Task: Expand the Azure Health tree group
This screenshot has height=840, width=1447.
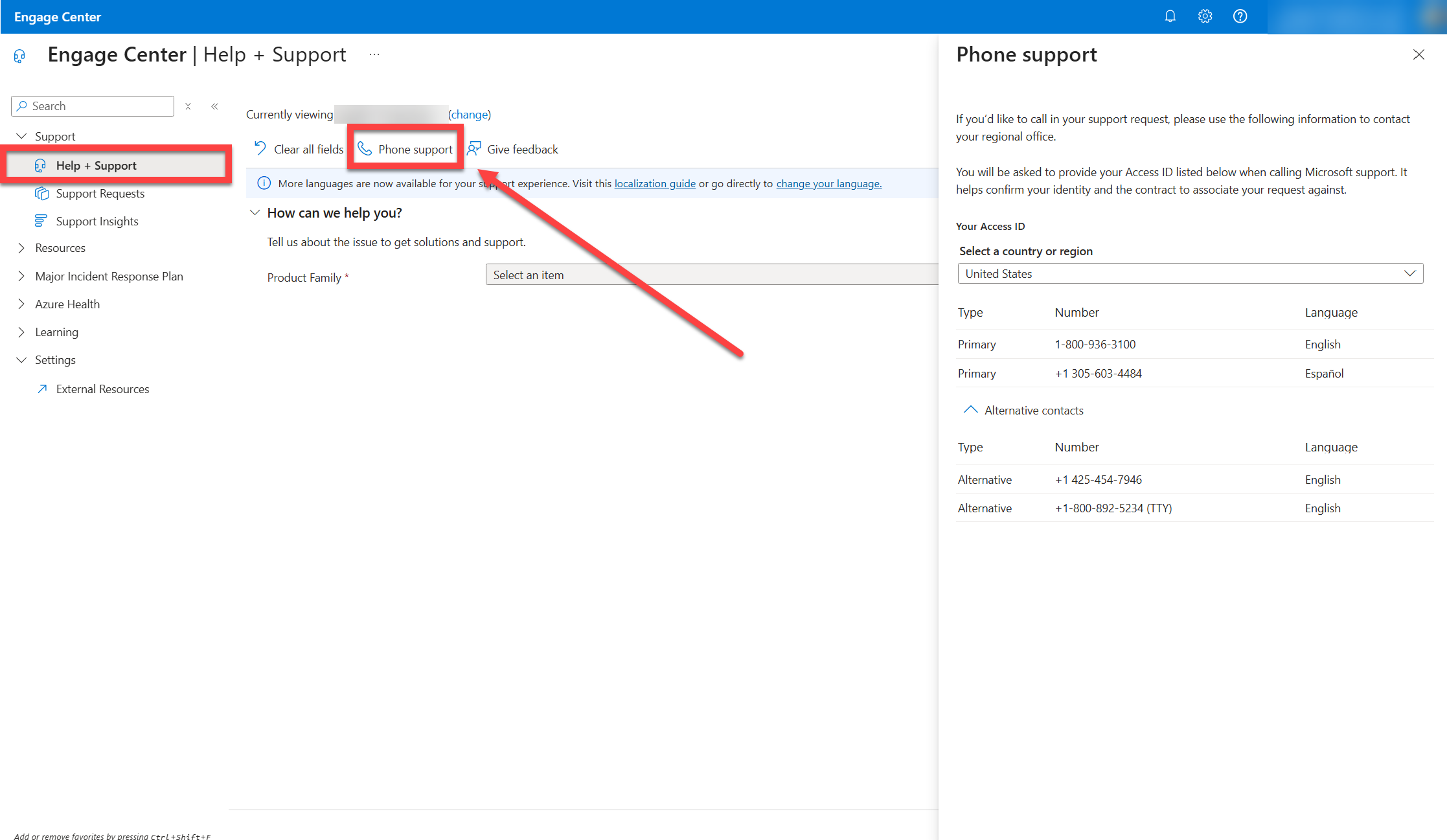Action: (x=21, y=304)
